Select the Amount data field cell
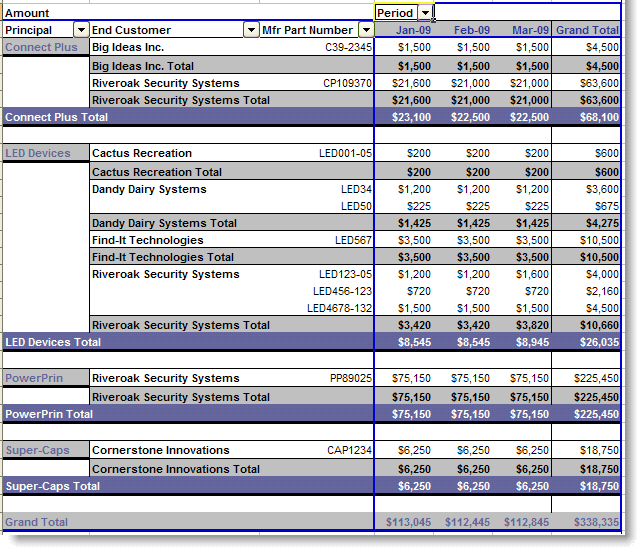Viewport: 641px width, 551px height. tap(27, 13)
